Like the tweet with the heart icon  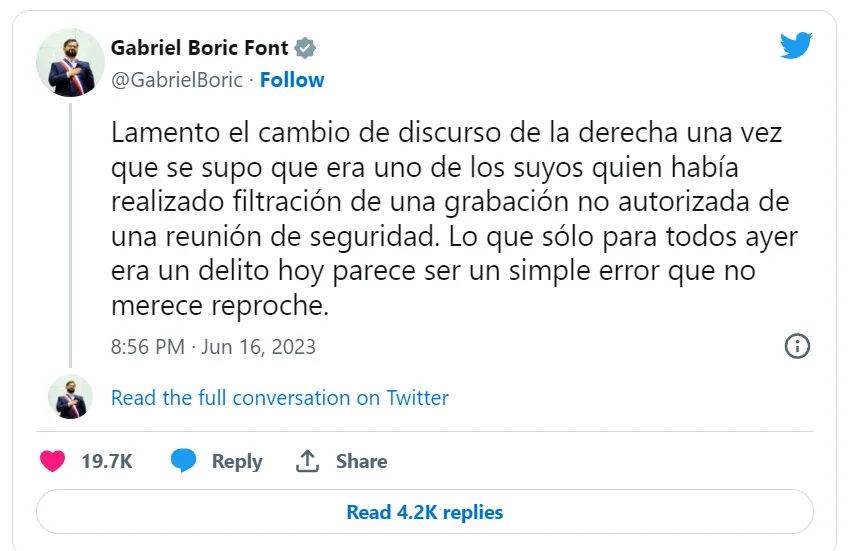(52, 461)
